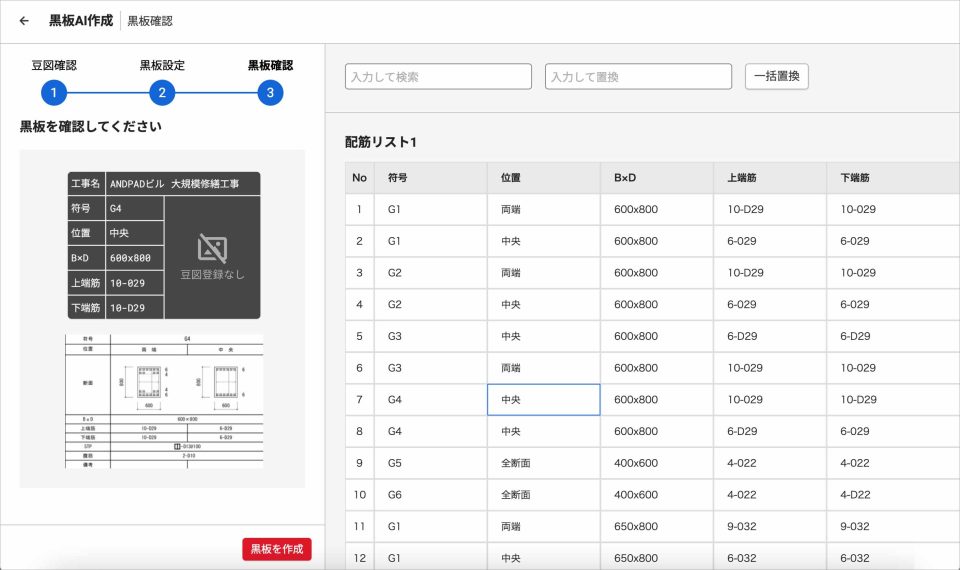Open the rebar drawing thumbnail for G4
Viewport: 960px width, 570px height.
163,401
